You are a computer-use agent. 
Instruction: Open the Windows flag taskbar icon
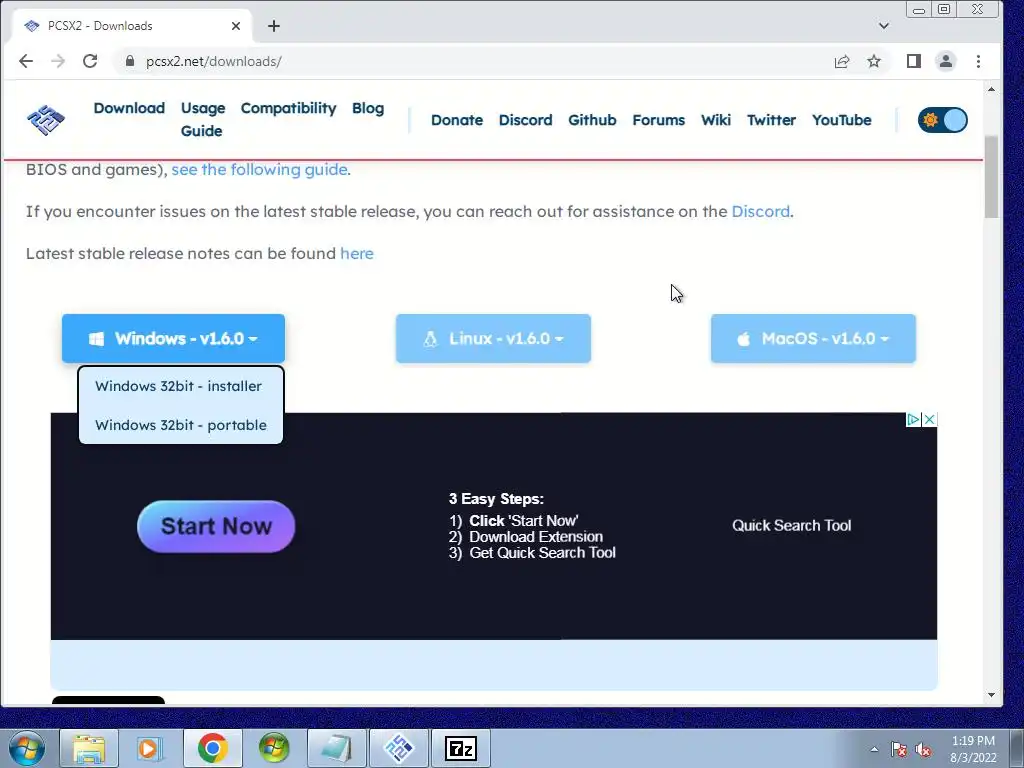click(x=274, y=748)
